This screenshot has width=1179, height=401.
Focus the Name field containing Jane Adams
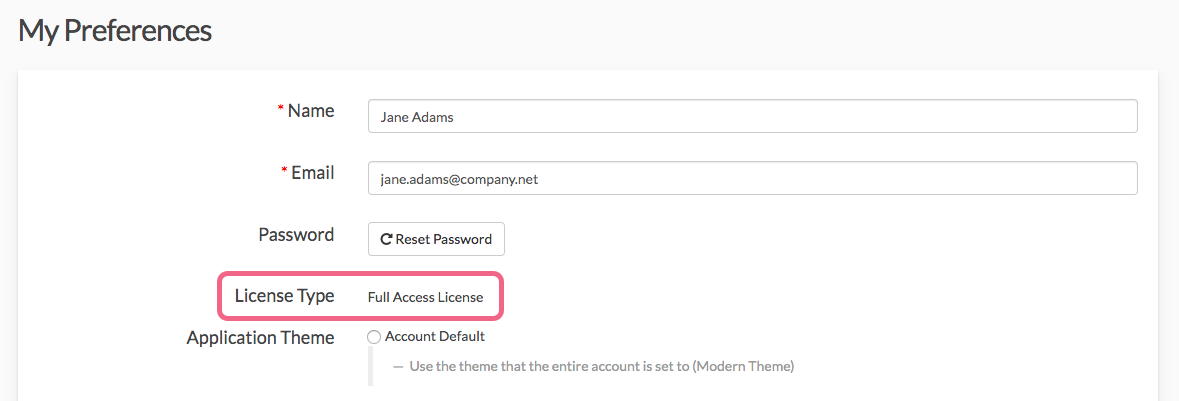(x=752, y=116)
